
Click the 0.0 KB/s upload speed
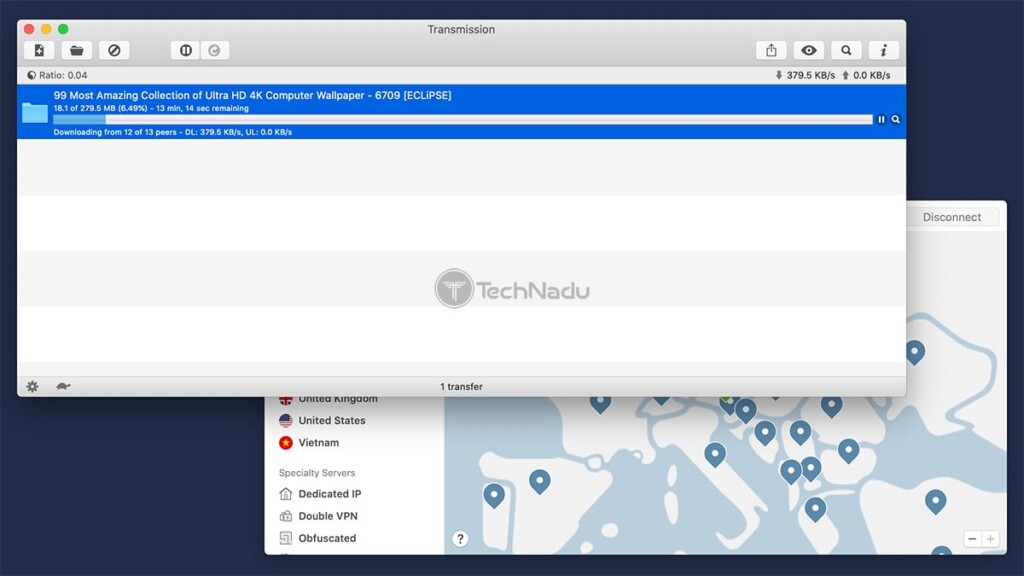866,75
